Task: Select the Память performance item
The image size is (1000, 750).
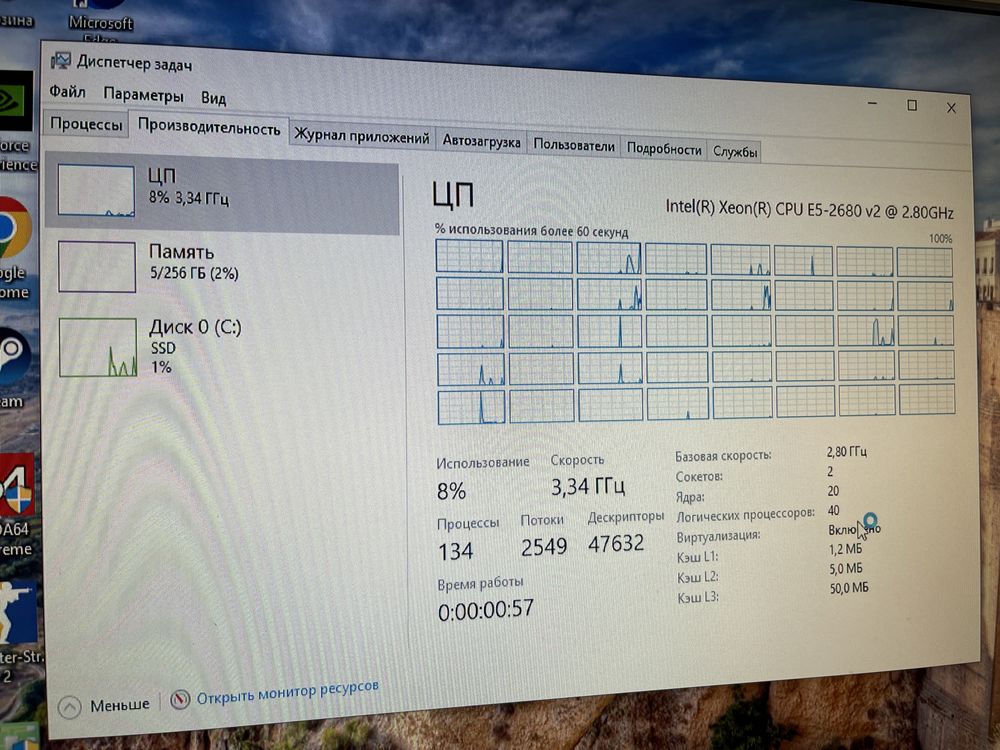Action: click(222, 266)
